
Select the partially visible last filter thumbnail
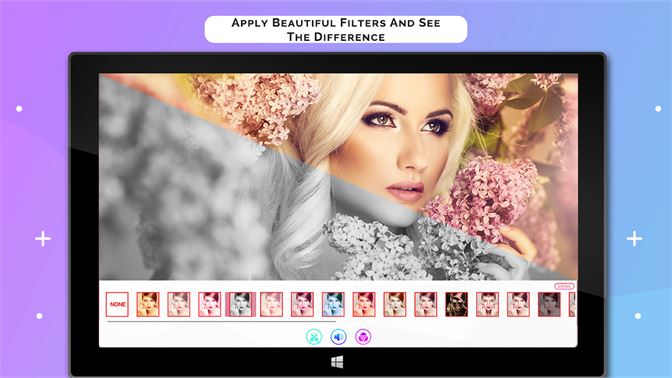(573, 304)
